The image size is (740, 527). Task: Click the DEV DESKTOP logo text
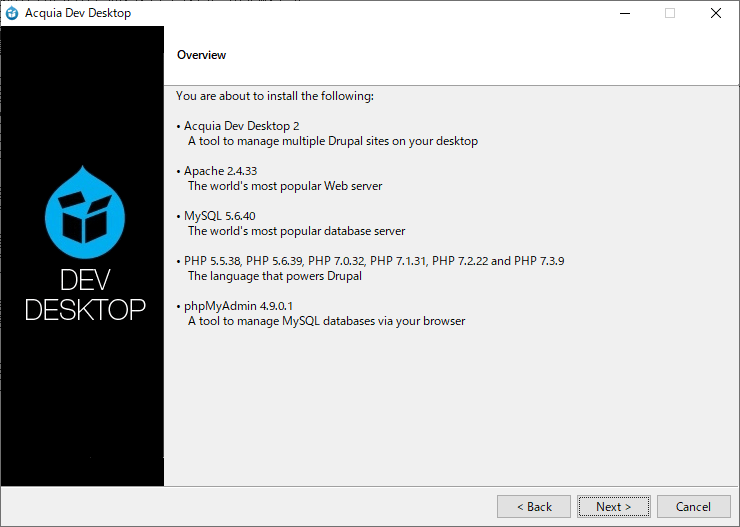85,295
